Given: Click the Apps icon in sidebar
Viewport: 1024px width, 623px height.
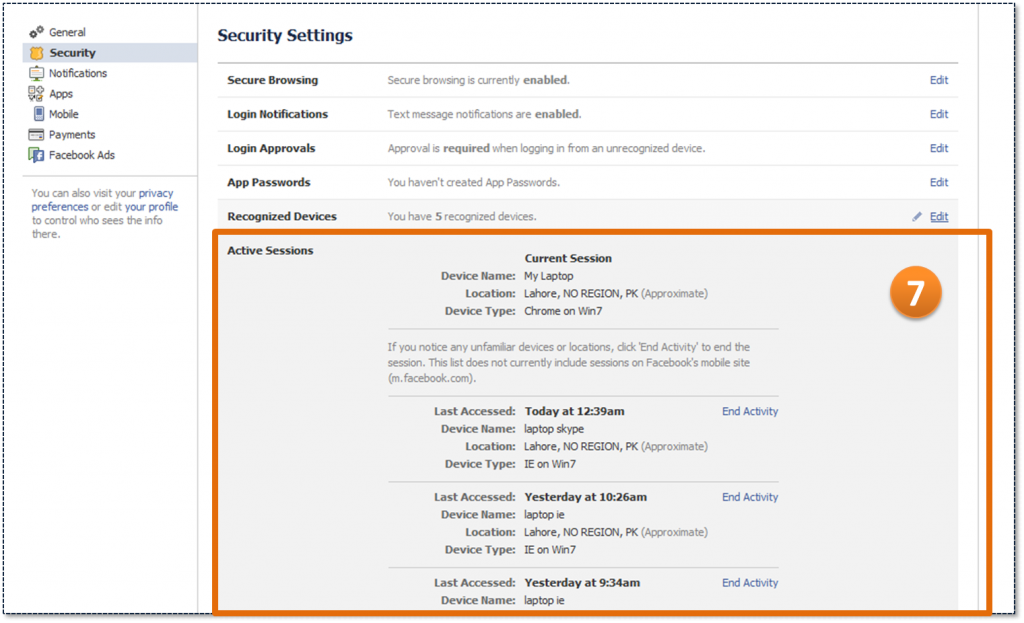Looking at the screenshot, I should pyautogui.click(x=36, y=93).
